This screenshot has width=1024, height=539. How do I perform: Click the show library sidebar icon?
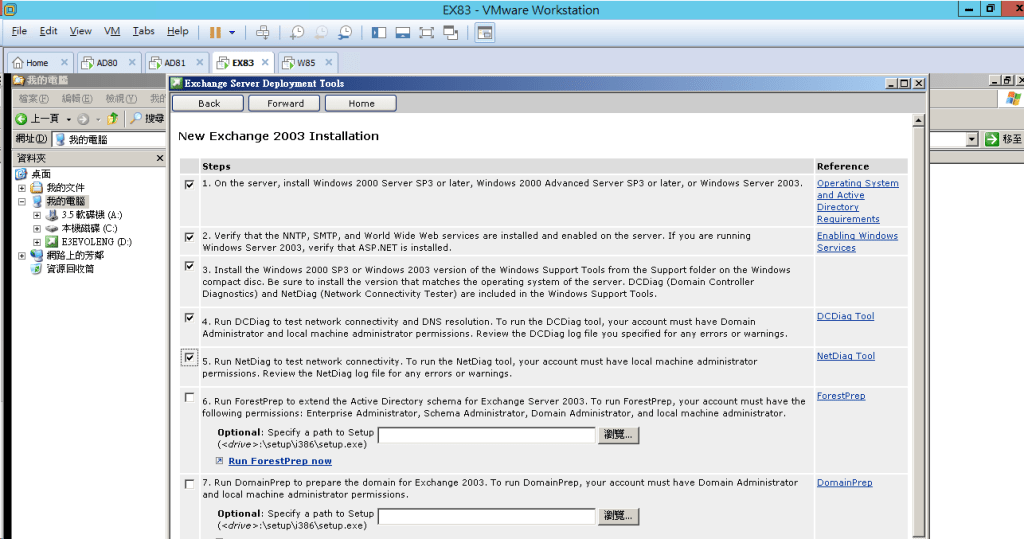[x=379, y=32]
